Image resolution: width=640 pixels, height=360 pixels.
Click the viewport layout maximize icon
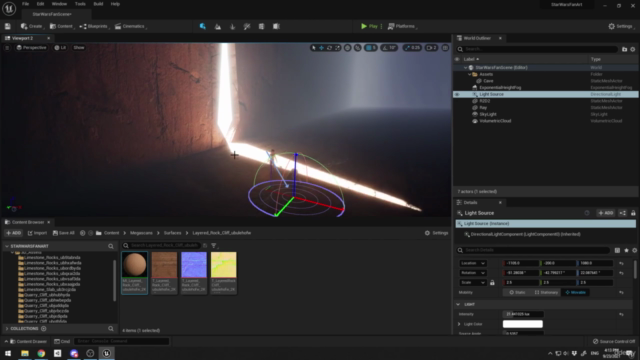(x=445, y=48)
